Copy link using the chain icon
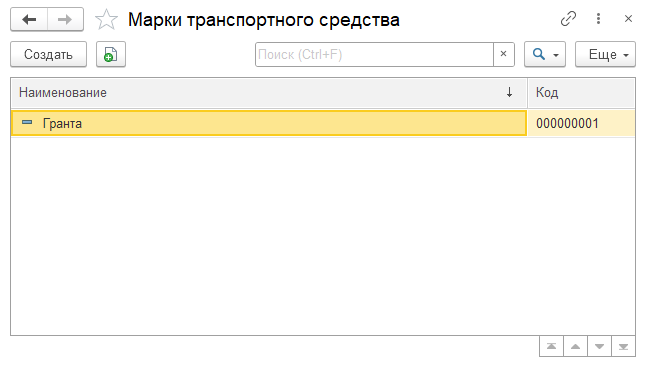The image size is (655, 366). [x=568, y=19]
